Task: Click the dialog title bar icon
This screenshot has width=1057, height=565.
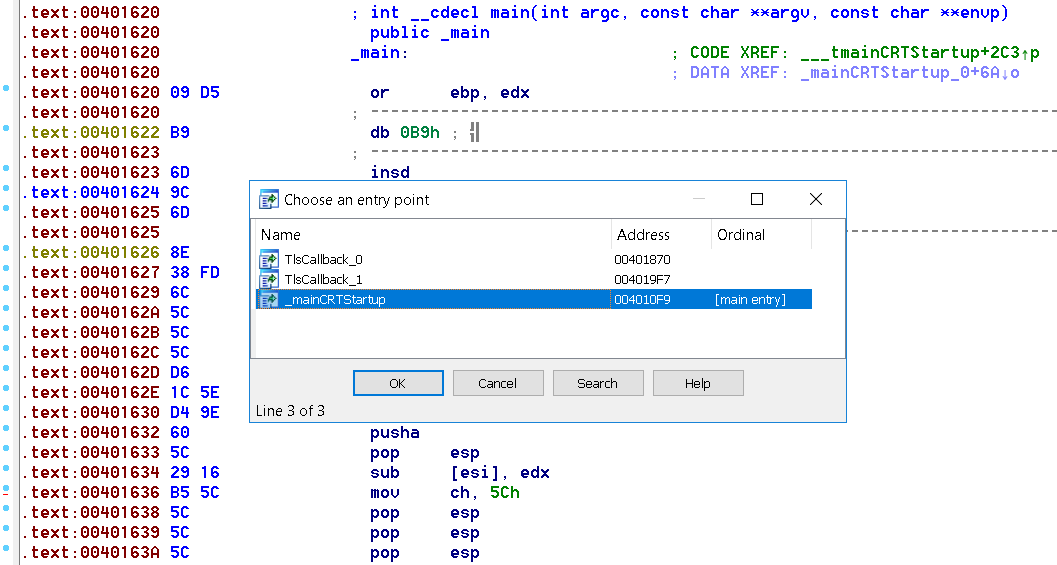Action: pyautogui.click(x=268, y=200)
